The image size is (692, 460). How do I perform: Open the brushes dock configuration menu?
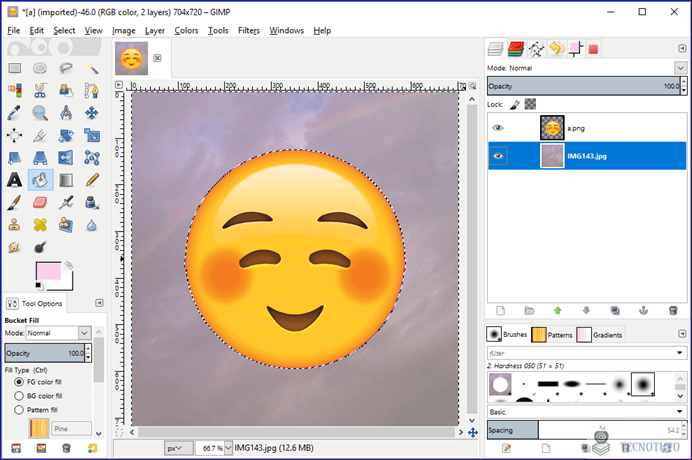click(x=682, y=334)
